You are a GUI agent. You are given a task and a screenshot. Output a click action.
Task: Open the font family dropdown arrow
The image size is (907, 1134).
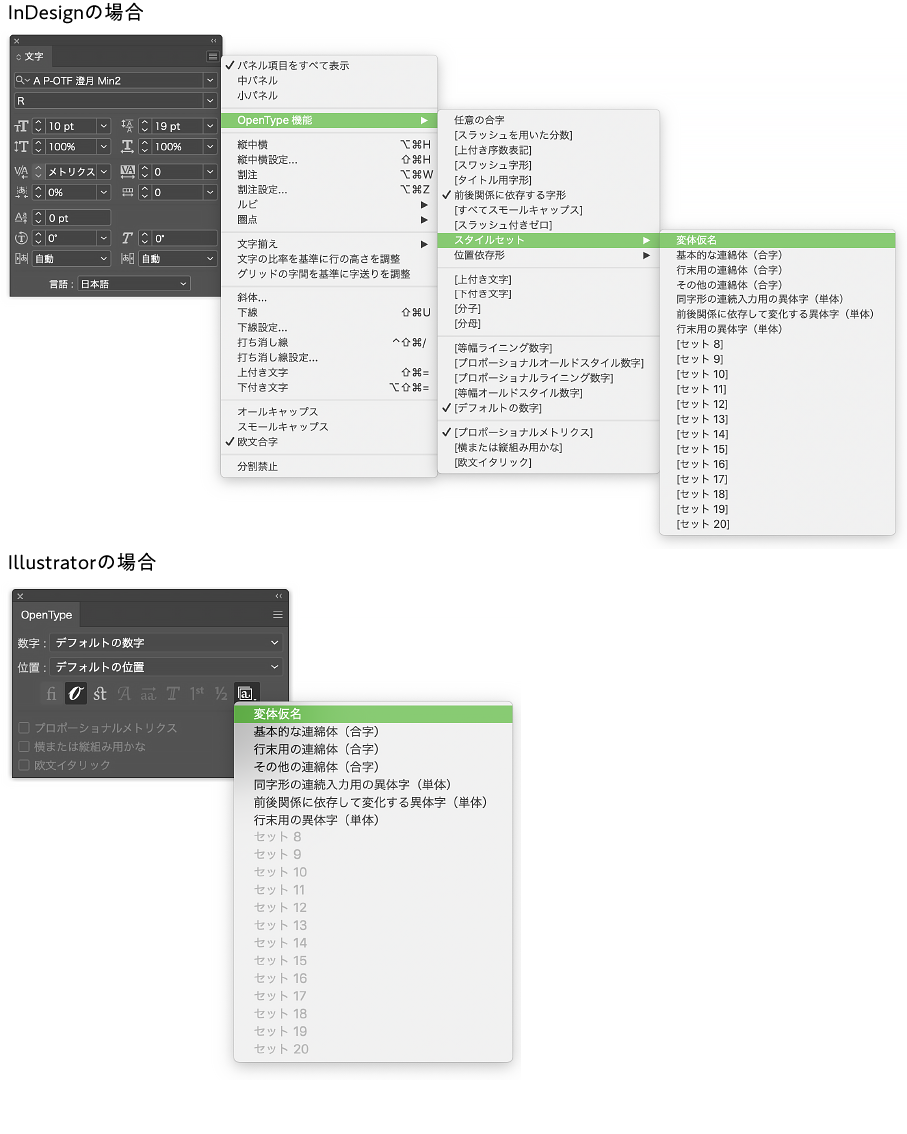coord(210,80)
